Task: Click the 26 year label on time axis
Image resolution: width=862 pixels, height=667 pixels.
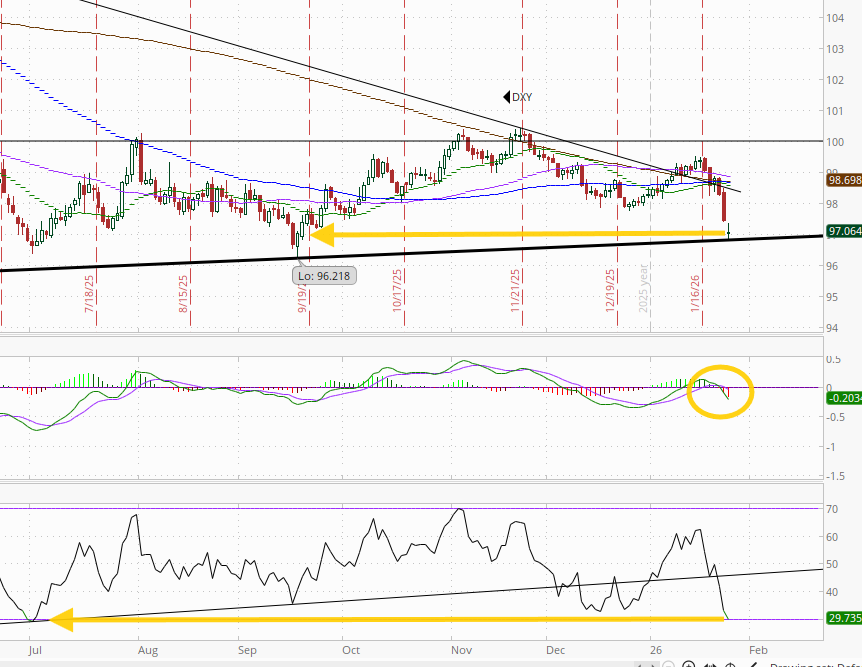Action: pos(656,650)
